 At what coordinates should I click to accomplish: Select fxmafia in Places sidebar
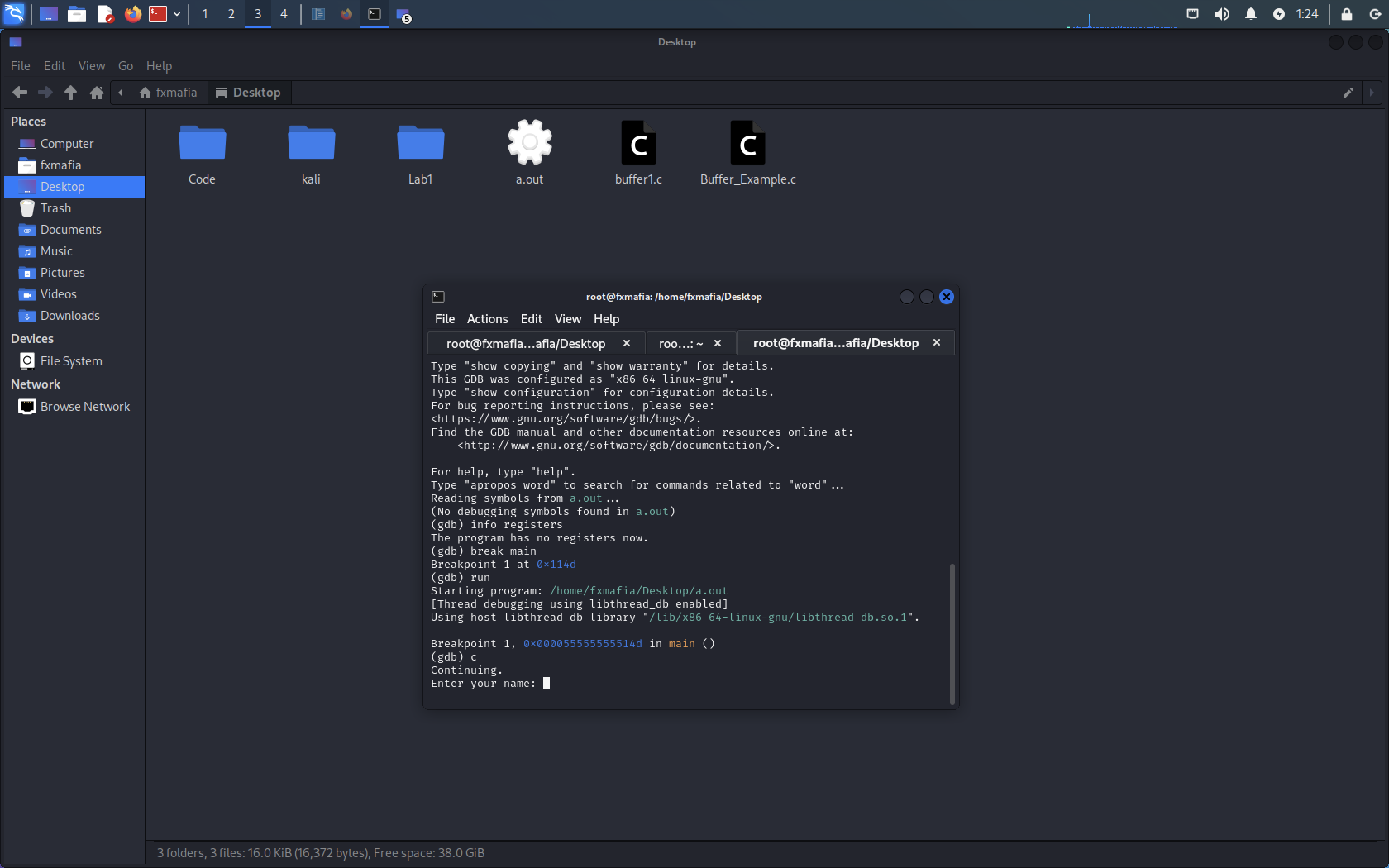point(74,165)
